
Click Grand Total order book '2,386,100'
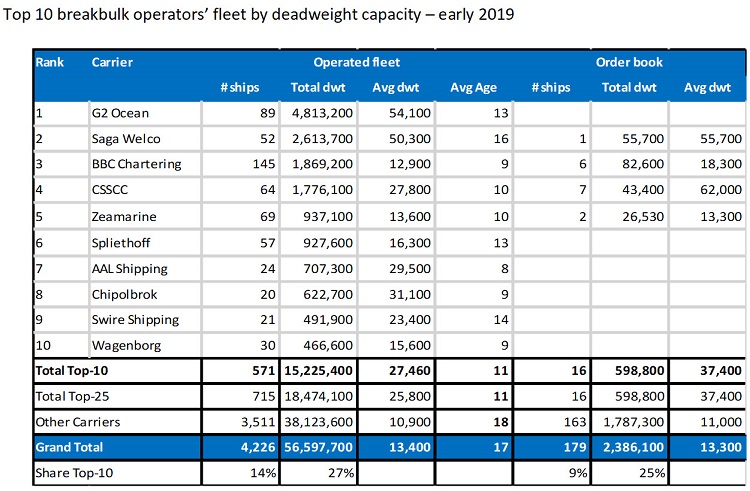click(x=633, y=447)
